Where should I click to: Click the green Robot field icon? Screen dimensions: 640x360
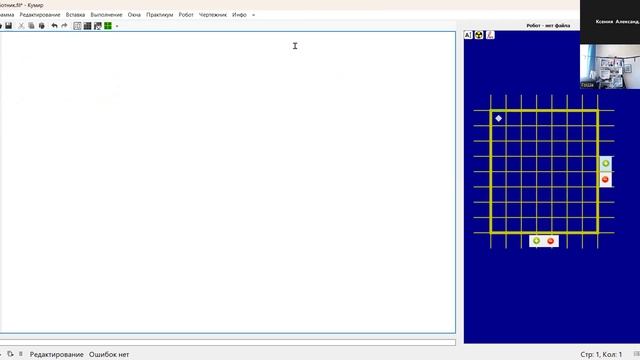108,26
